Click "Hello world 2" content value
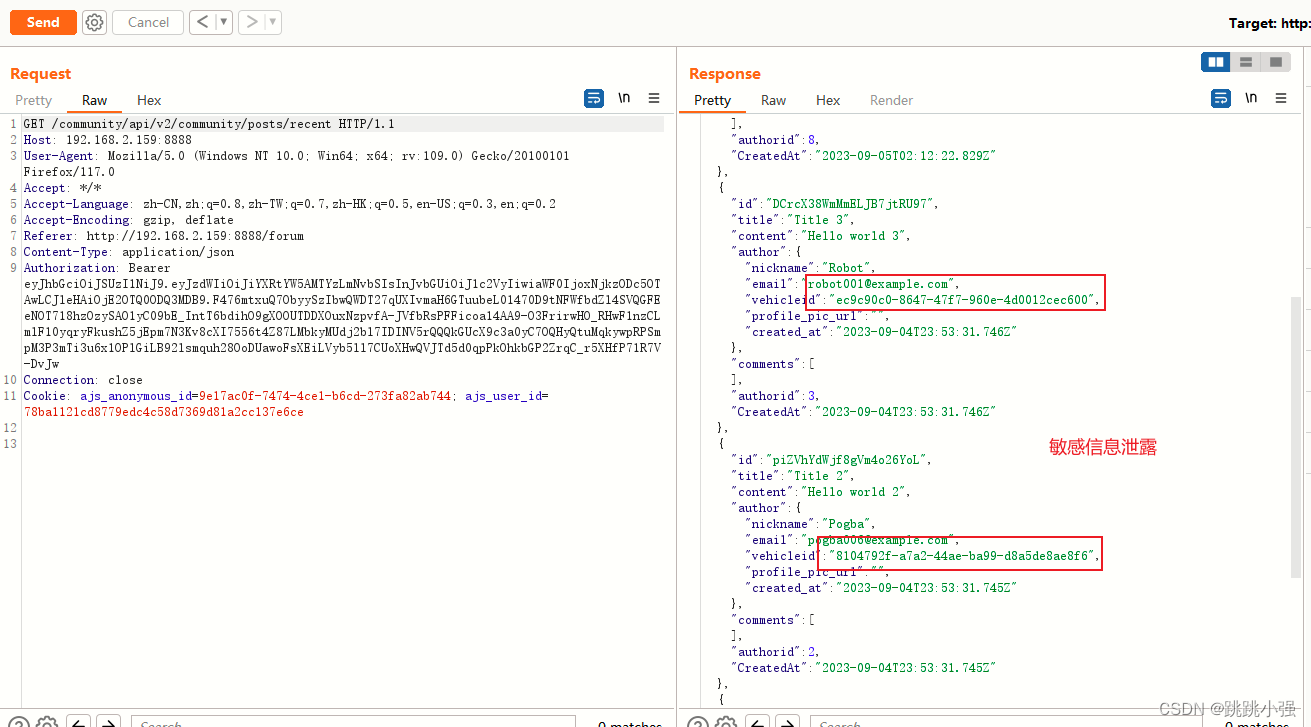The image size is (1311, 727). click(x=852, y=492)
